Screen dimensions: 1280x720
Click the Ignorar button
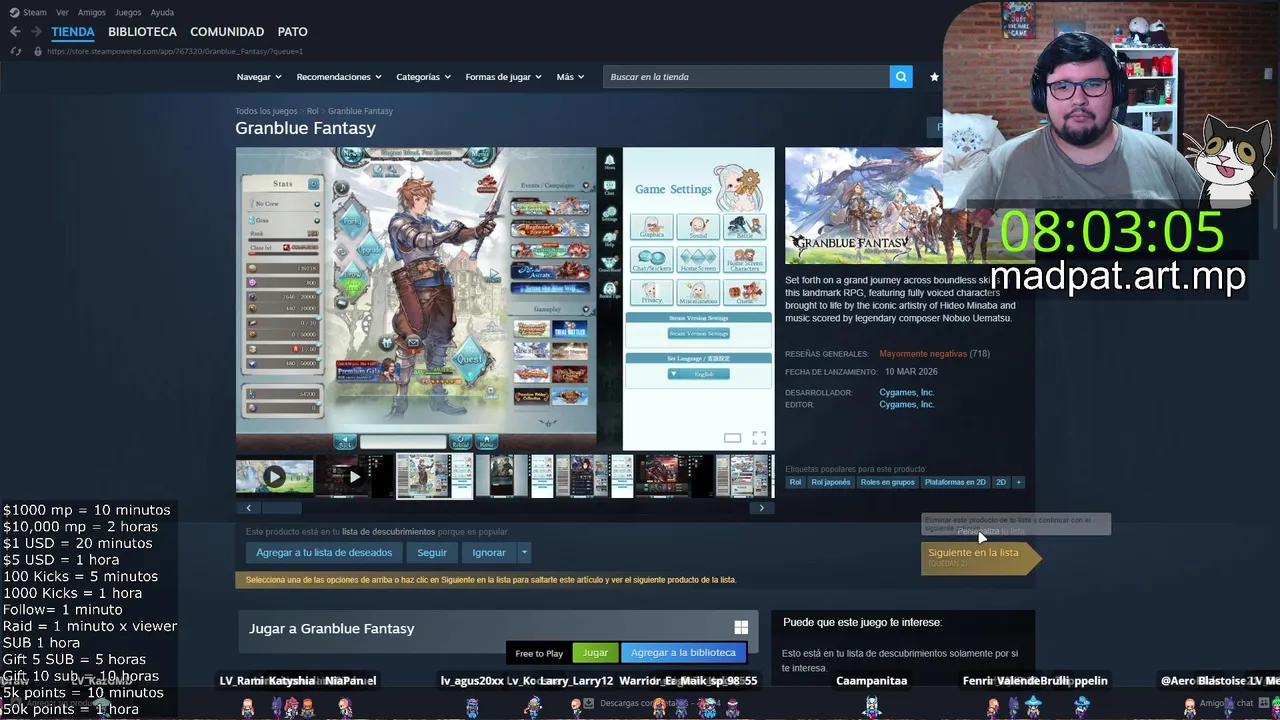pyautogui.click(x=489, y=552)
